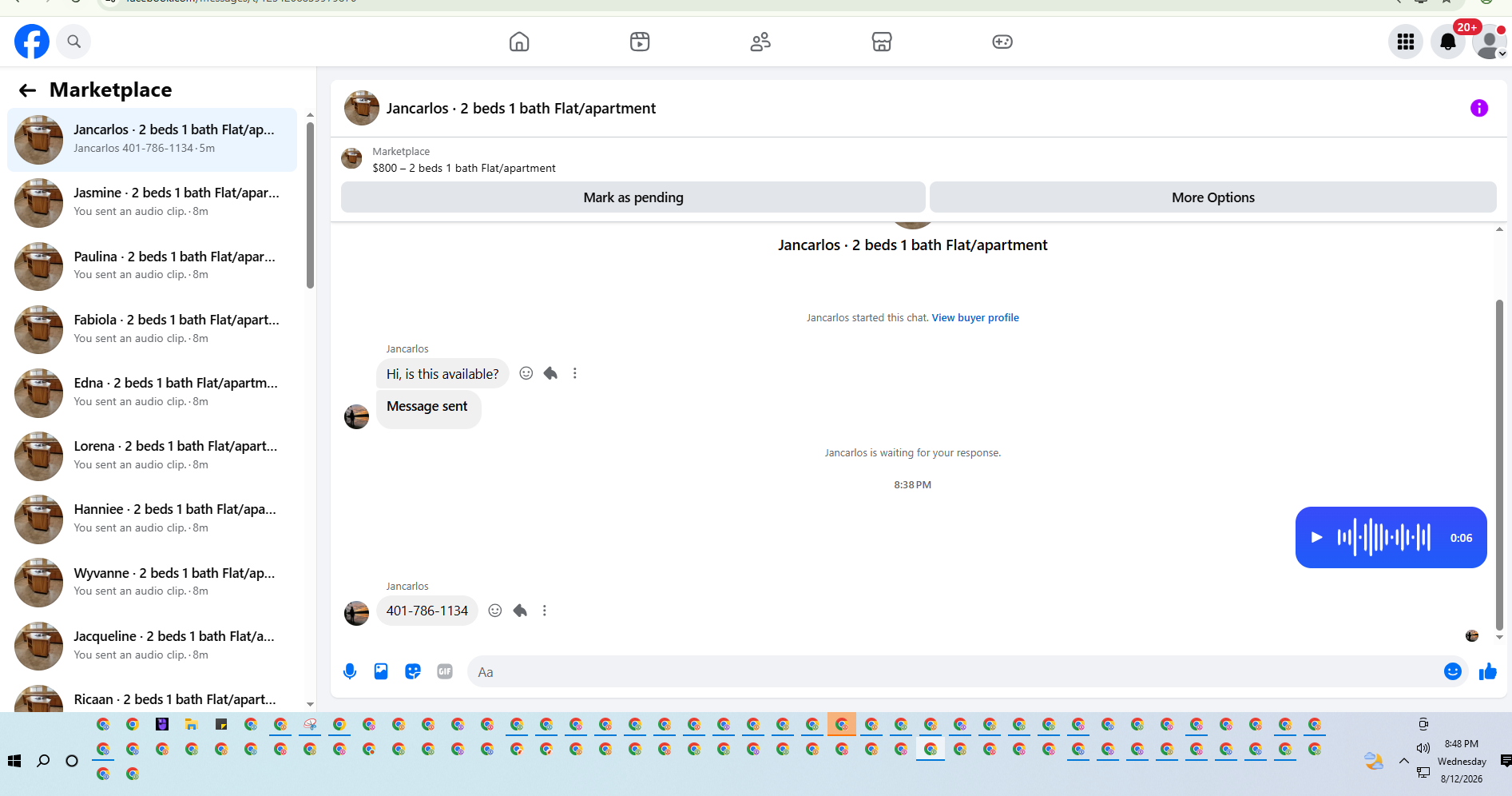This screenshot has height=796, width=1512.
Task: Click the Jancarlos chat header title
Action: tap(521, 109)
